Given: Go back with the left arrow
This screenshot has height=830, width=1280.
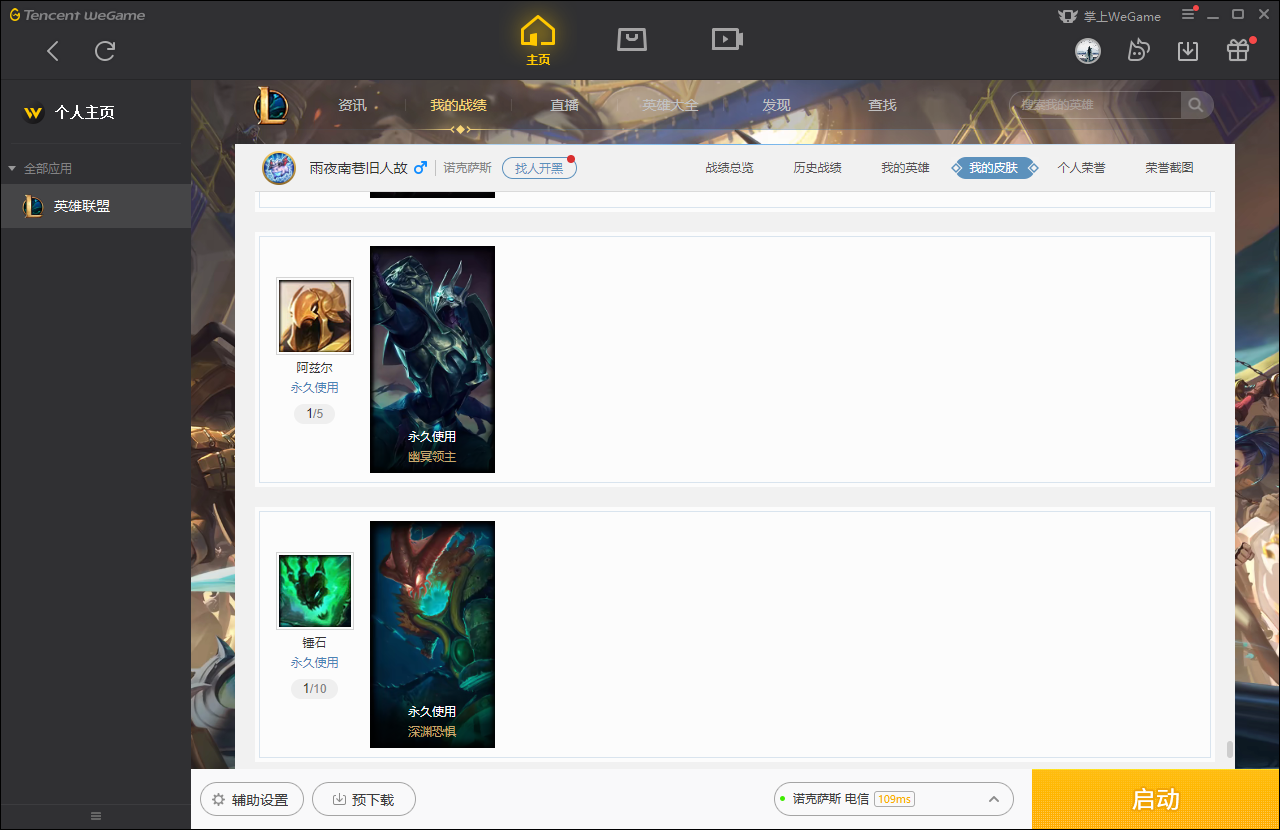Looking at the screenshot, I should (x=53, y=51).
